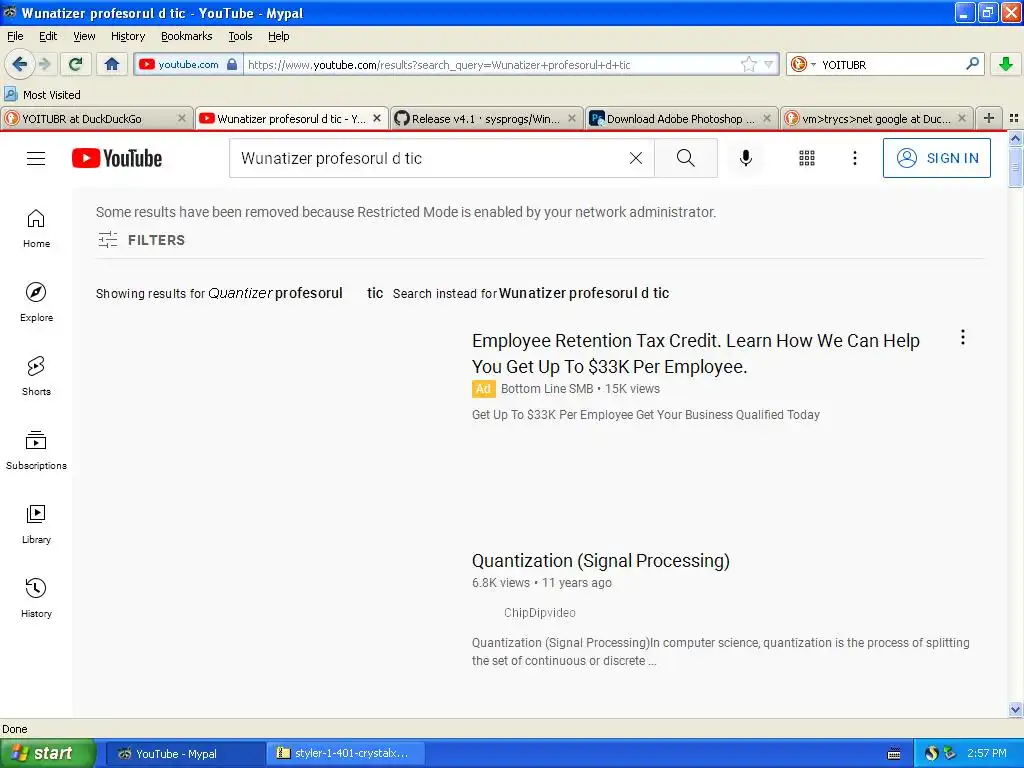Viewport: 1024px width, 768px height.
Task: Select YouTube - Mypal taskbar button
Action: pos(185,754)
